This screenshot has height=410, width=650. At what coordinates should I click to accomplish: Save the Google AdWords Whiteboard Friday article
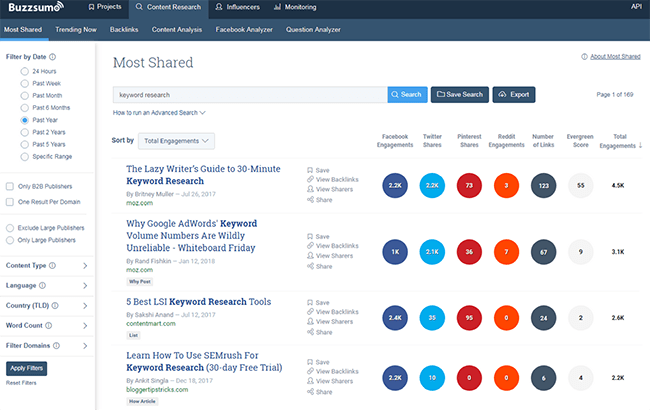[318, 236]
